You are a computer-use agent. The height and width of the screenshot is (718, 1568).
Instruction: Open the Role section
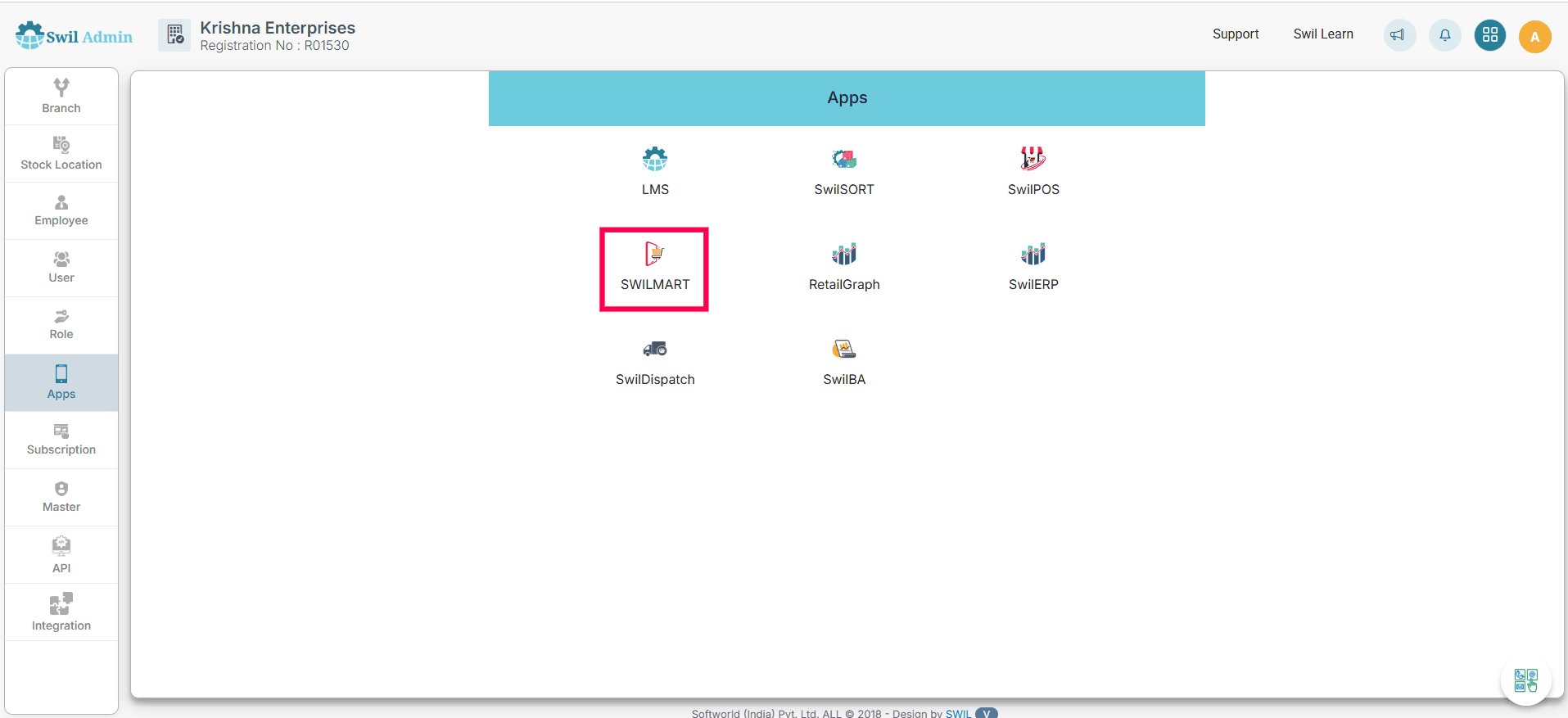61,325
